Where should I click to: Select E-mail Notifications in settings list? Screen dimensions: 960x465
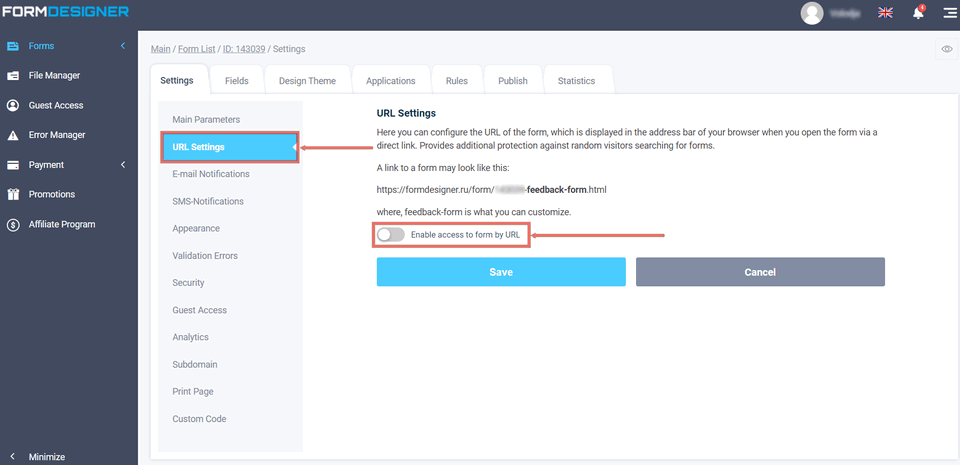(211, 174)
